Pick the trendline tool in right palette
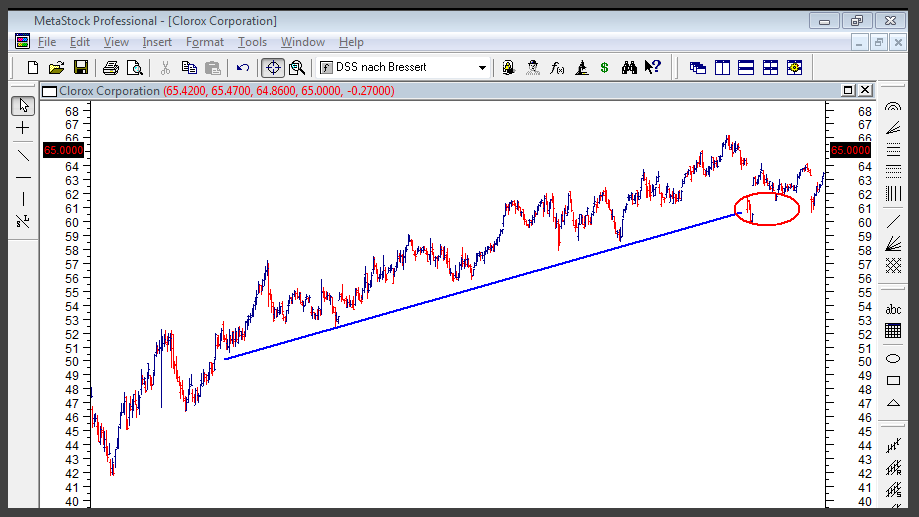The width and height of the screenshot is (919, 517). (893, 222)
